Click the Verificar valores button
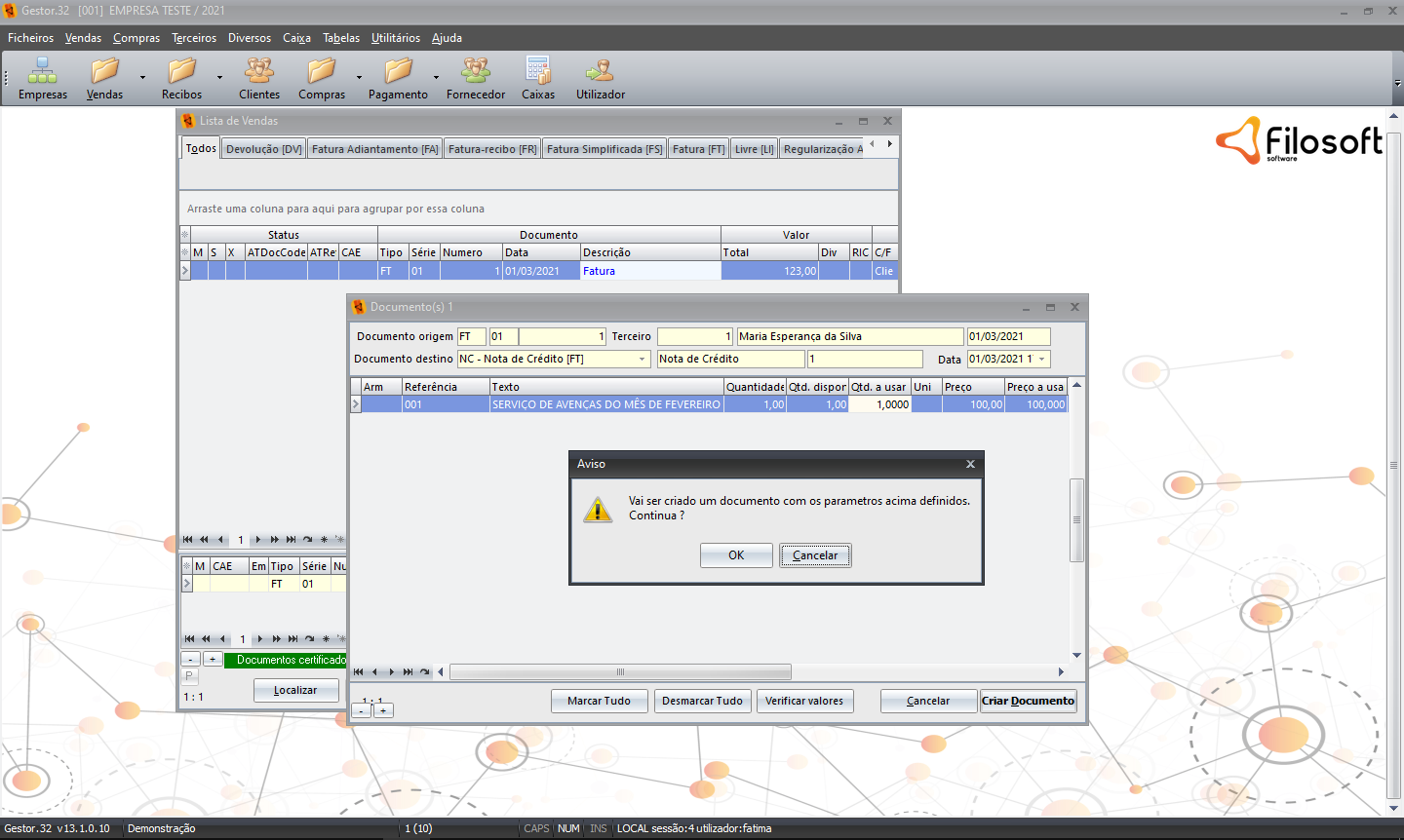Screen dimensions: 1404x840 pyautogui.click(x=804, y=701)
